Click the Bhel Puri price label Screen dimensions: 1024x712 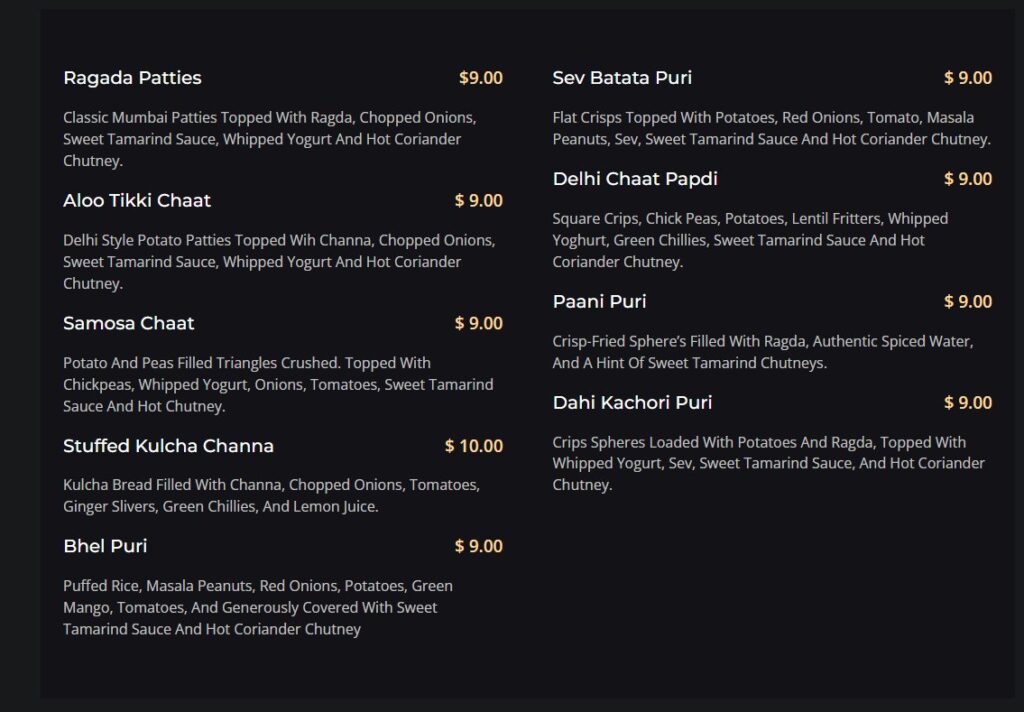(x=479, y=546)
